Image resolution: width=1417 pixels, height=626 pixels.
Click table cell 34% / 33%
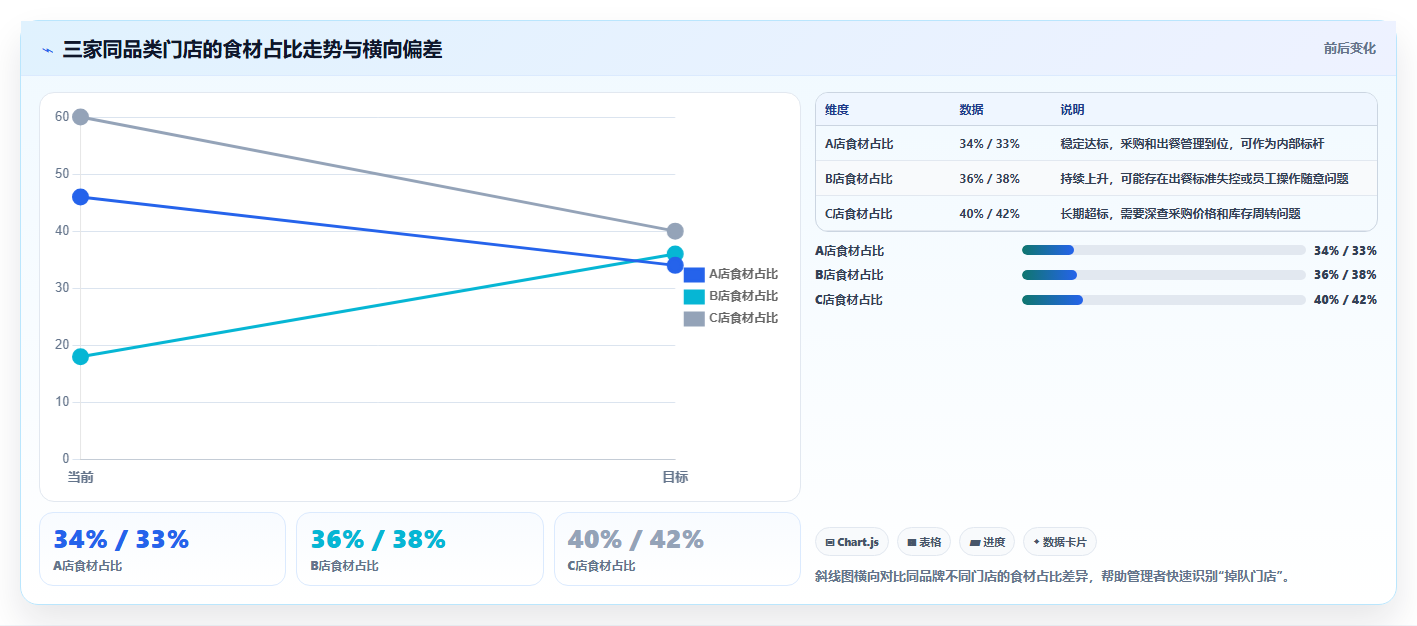click(989, 144)
